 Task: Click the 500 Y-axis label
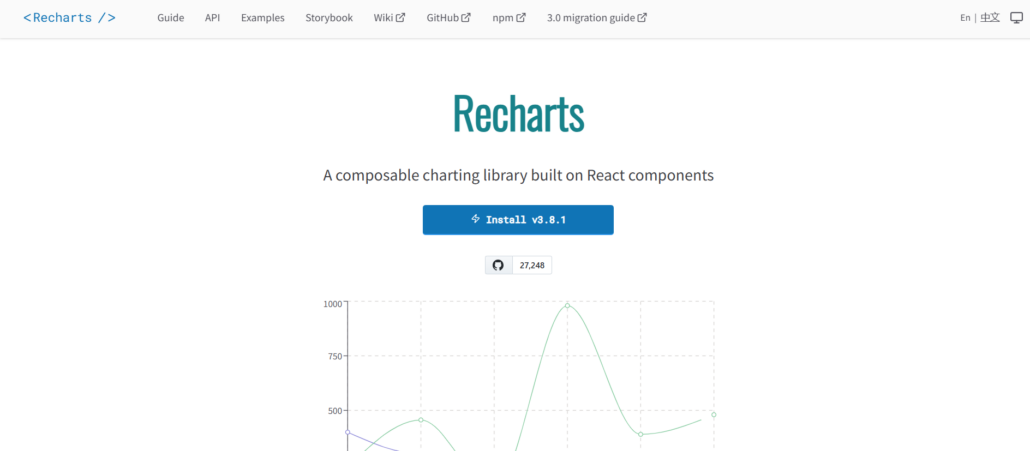point(335,410)
